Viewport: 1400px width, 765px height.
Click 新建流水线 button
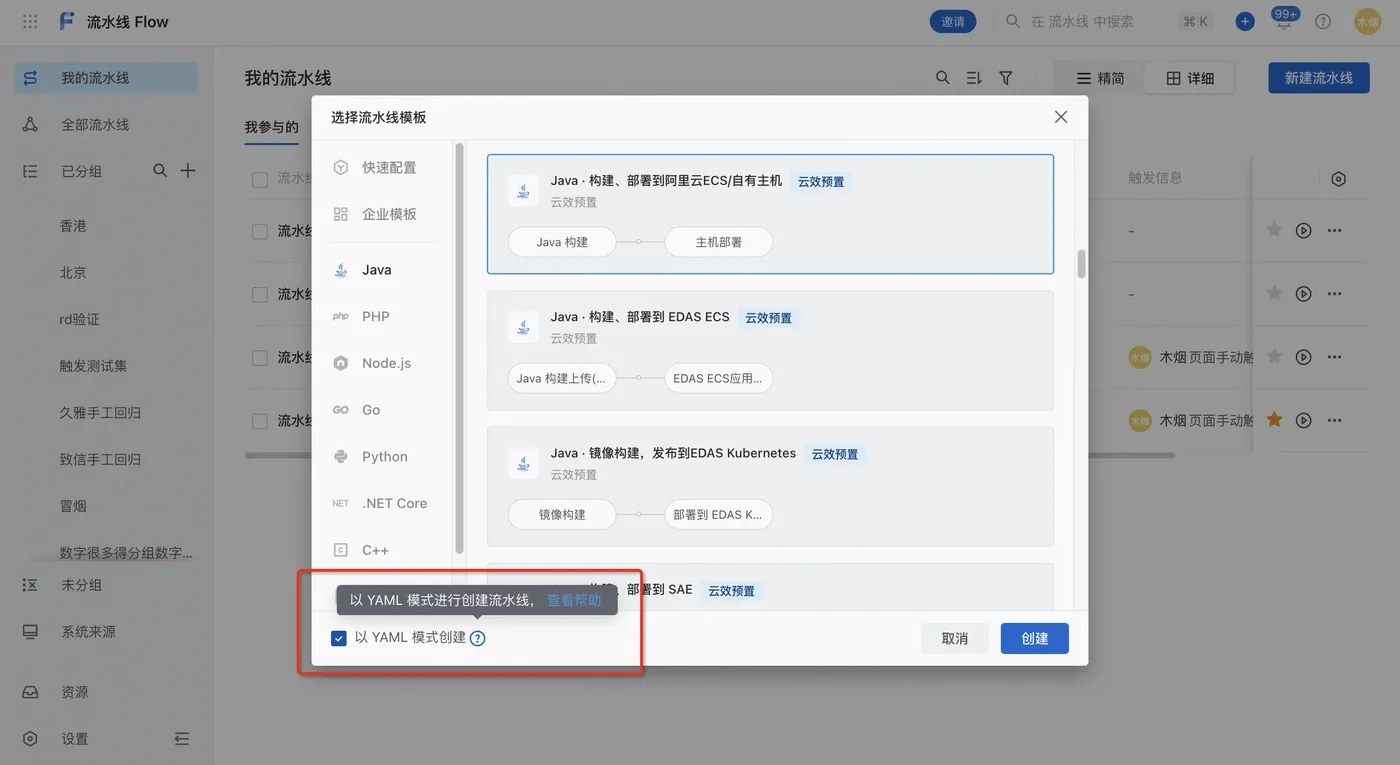click(1319, 78)
